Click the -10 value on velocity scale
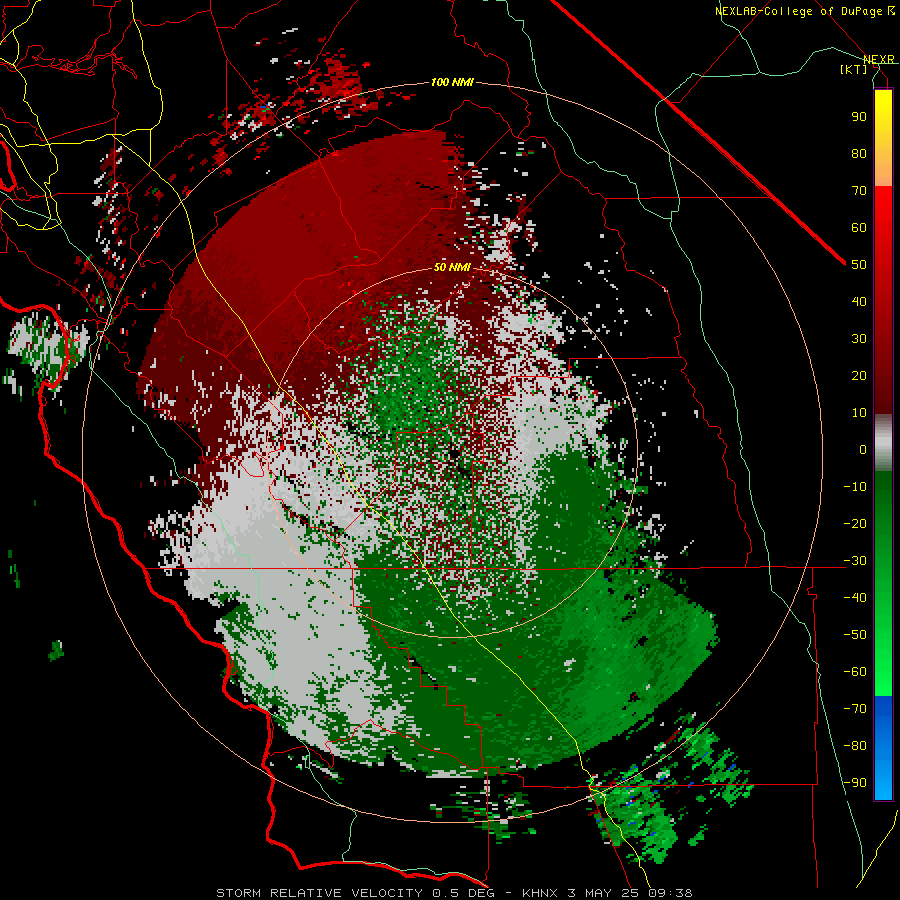The image size is (900, 900). (x=855, y=487)
